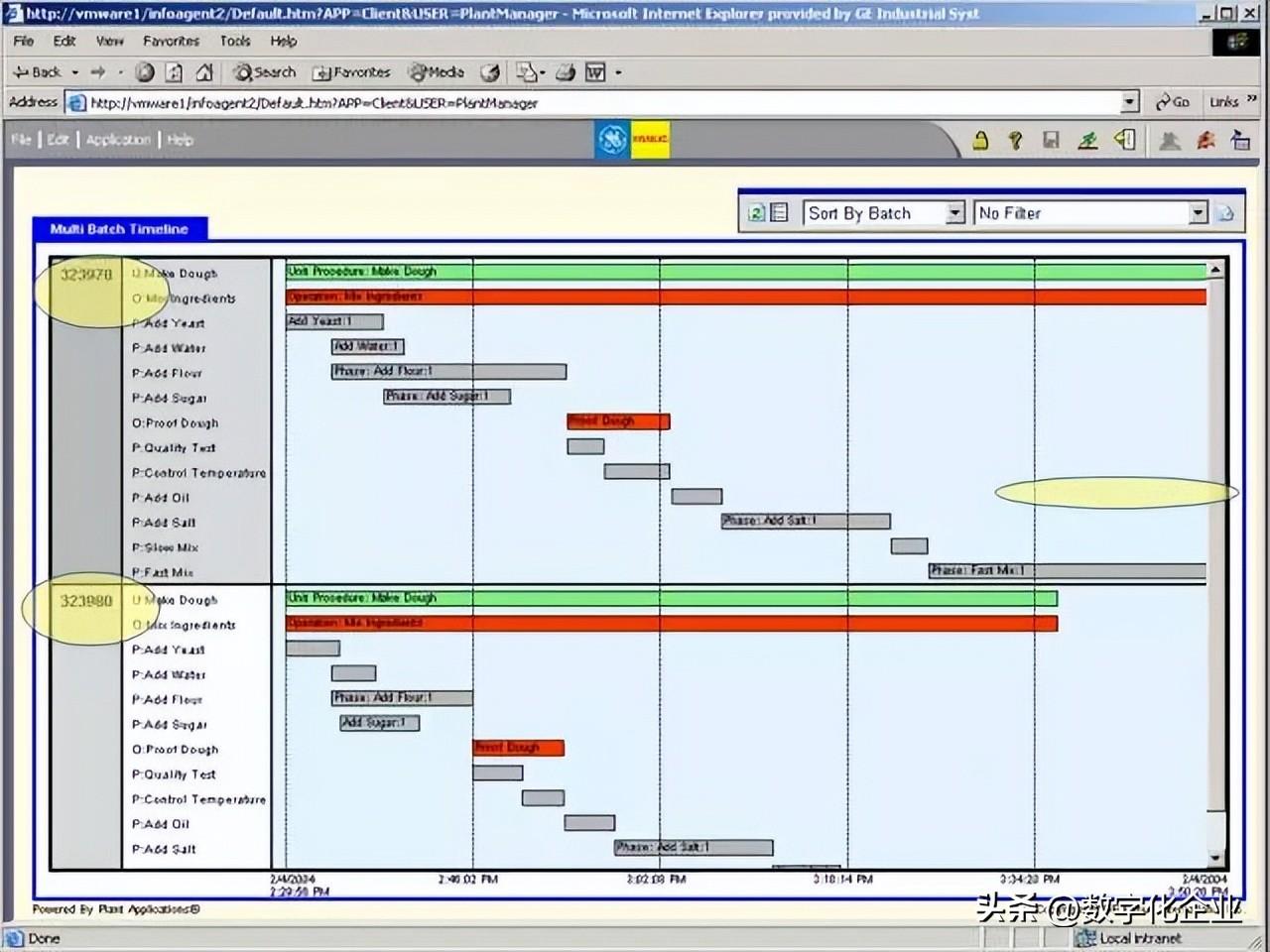Click the red Proof Dough bar for batch 323978
The image size is (1270, 952).
coord(618,421)
